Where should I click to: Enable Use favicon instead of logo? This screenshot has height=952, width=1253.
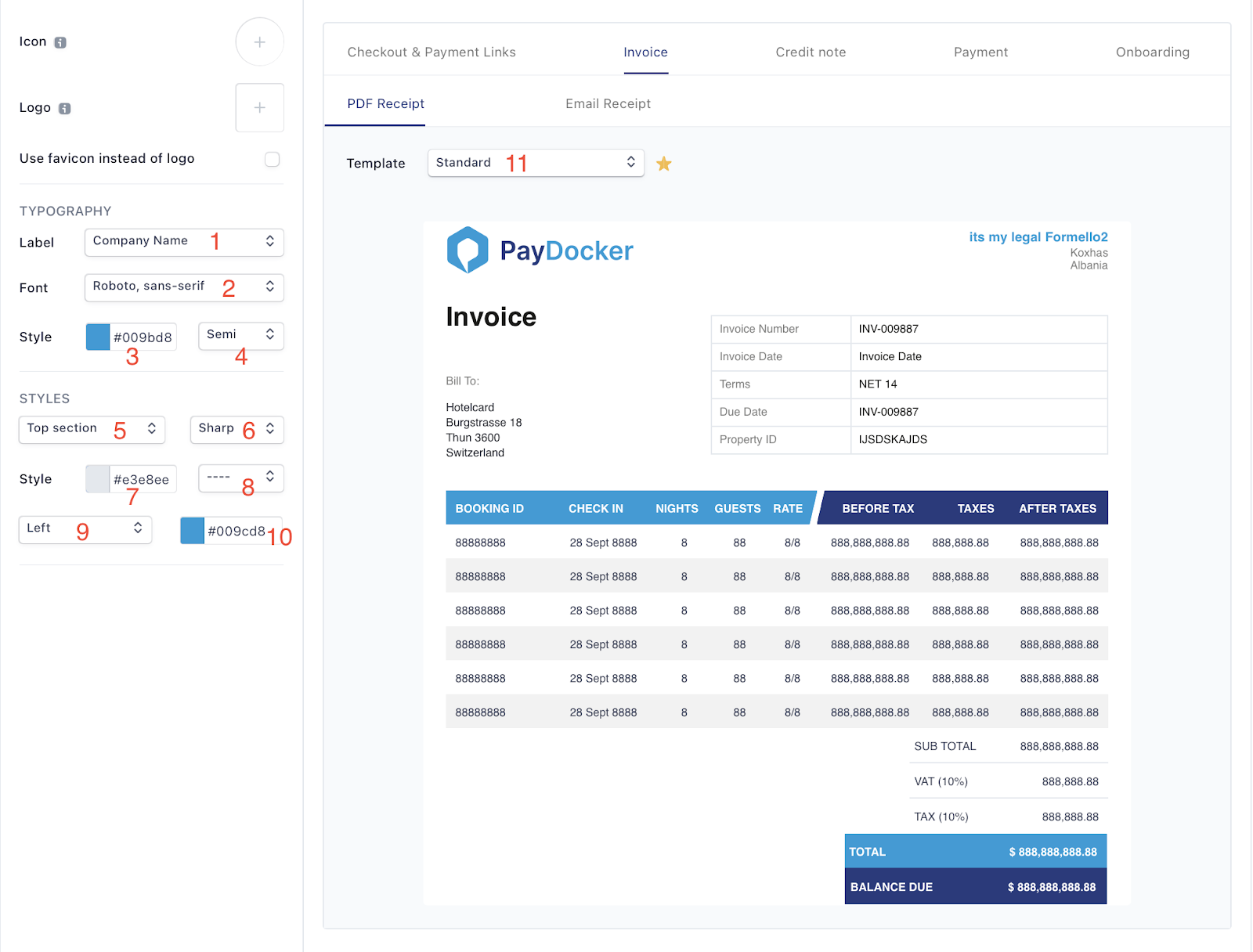[x=272, y=159]
